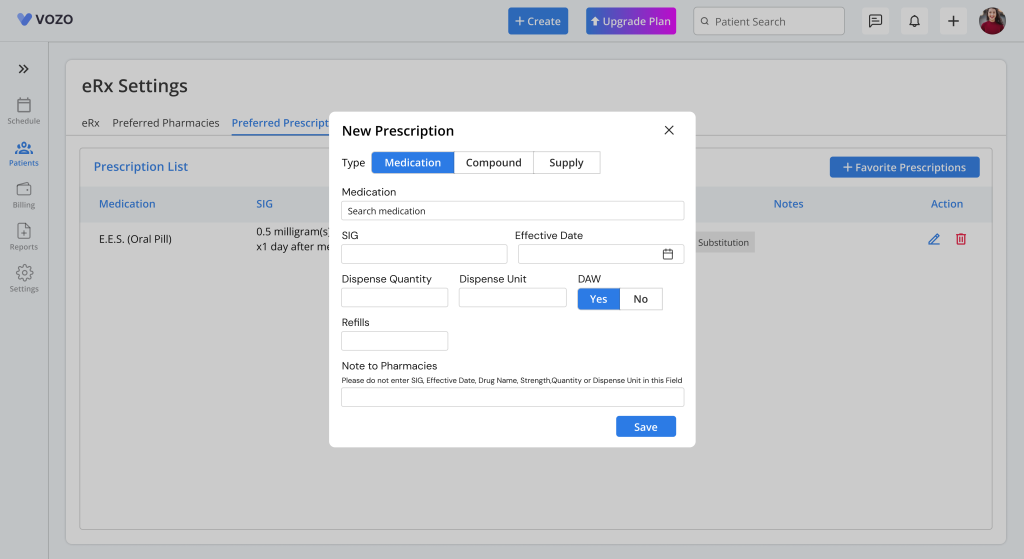Switch to the eRx tab
Screen dimensions: 1024x559
click(x=90, y=123)
